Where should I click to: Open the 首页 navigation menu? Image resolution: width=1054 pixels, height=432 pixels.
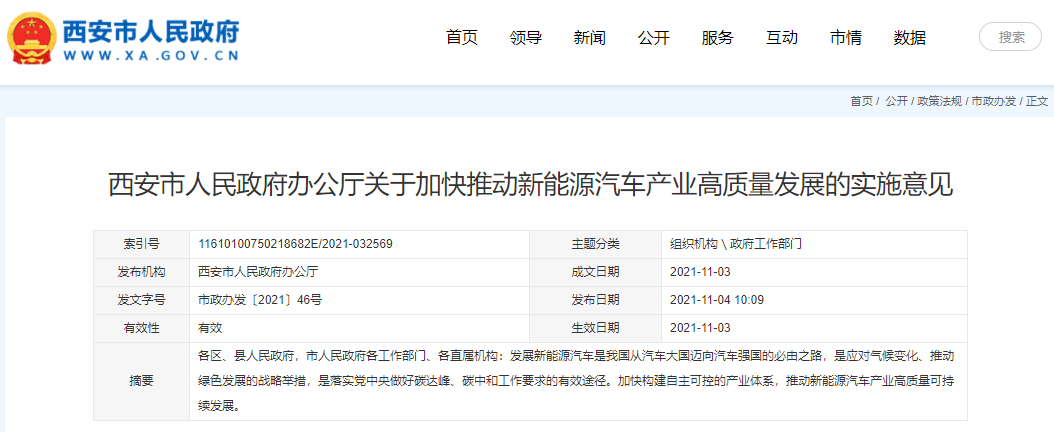tap(462, 38)
